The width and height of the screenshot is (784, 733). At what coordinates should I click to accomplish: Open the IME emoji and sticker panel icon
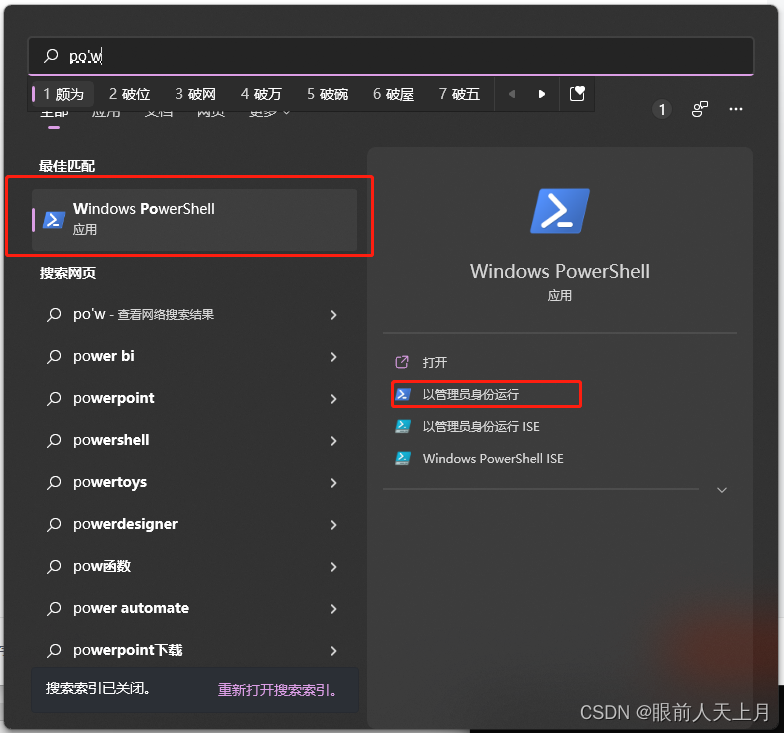[x=577, y=94]
